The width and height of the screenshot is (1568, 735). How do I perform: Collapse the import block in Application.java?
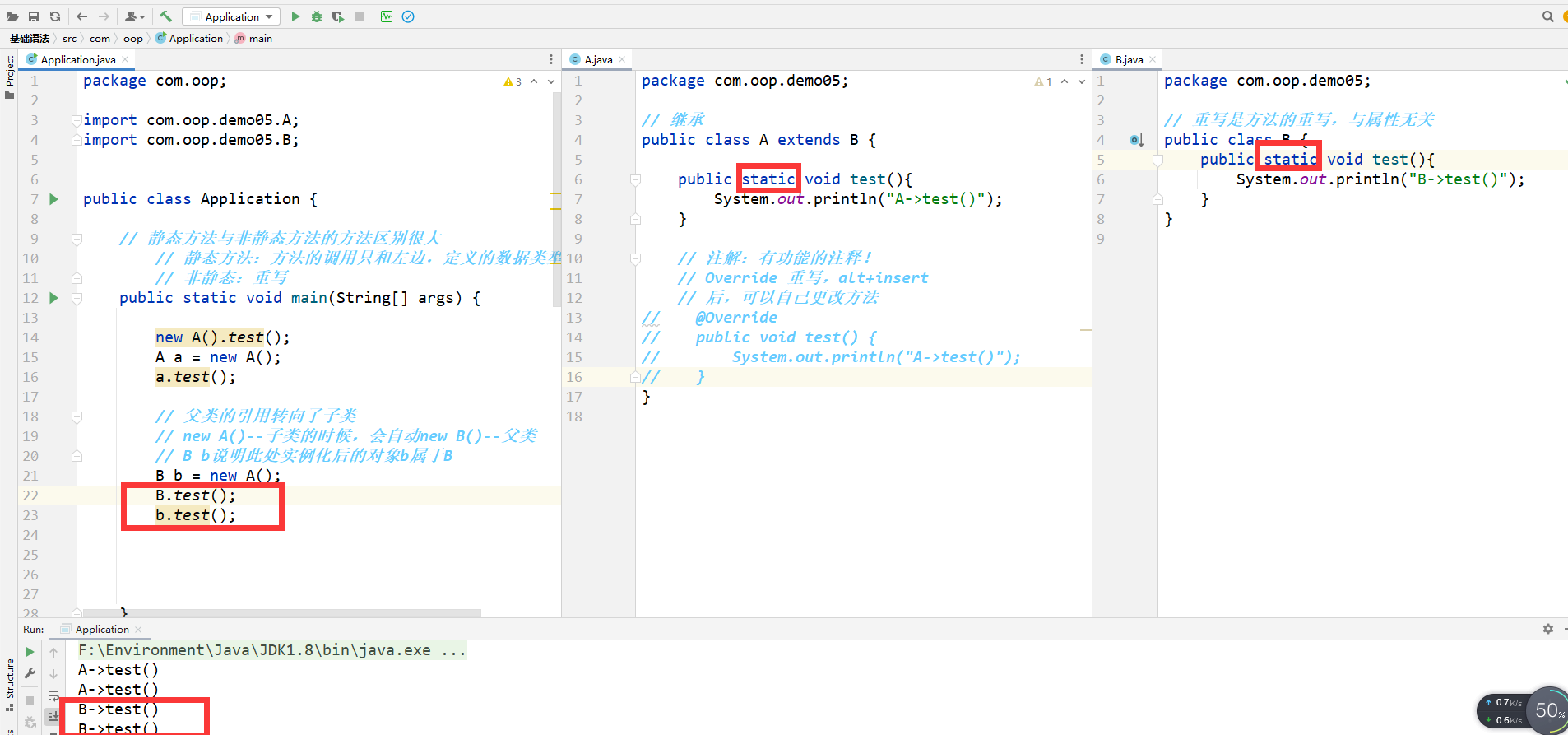(x=77, y=120)
